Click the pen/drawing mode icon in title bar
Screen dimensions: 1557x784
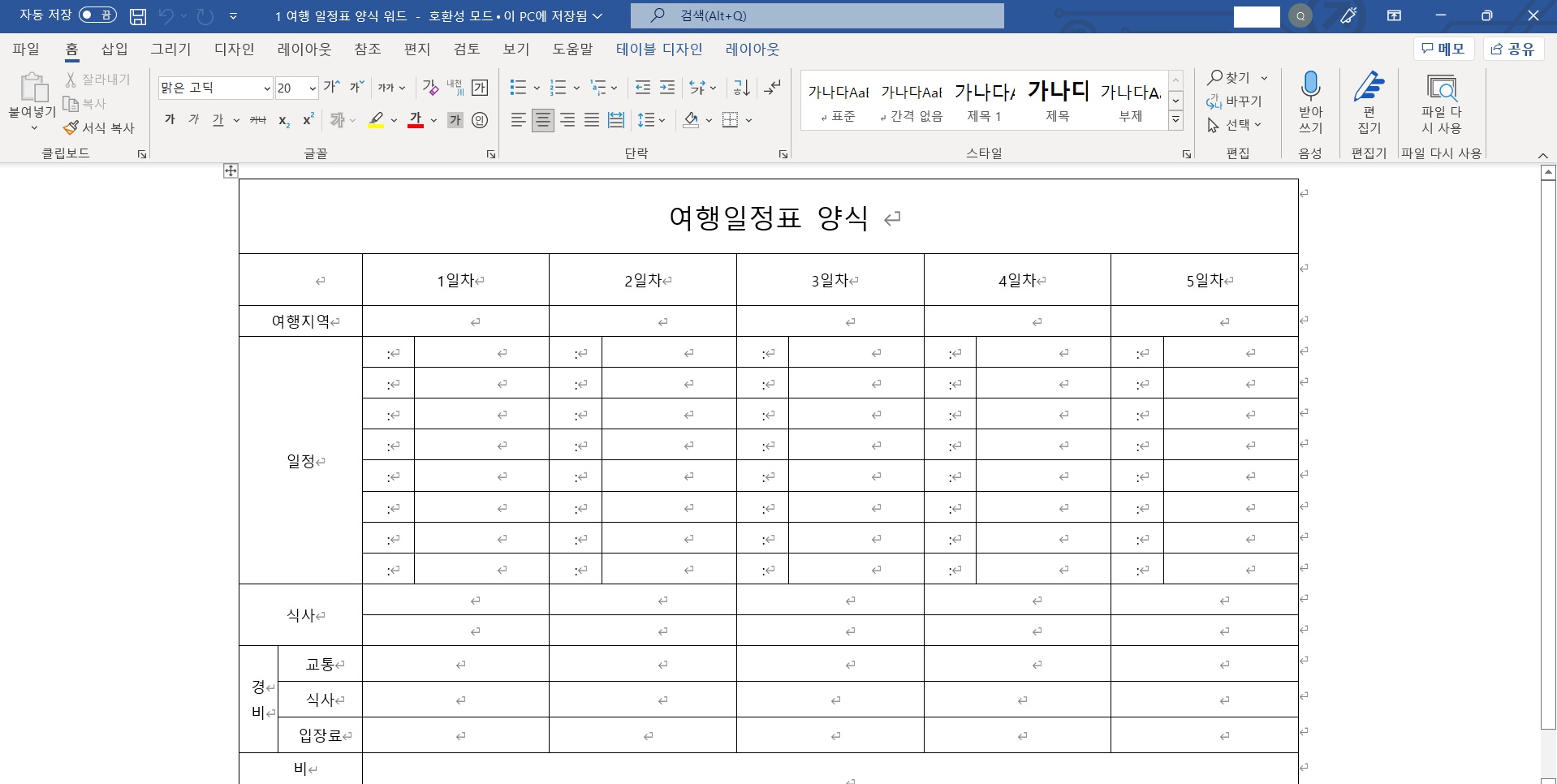pyautogui.click(x=1348, y=15)
